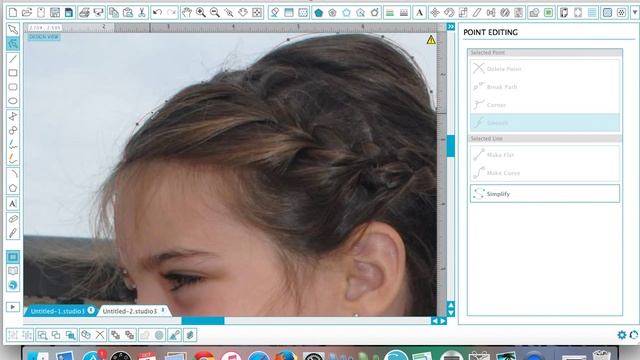
Task: Choose the Draw a Rectangle tool
Action: 13,73
